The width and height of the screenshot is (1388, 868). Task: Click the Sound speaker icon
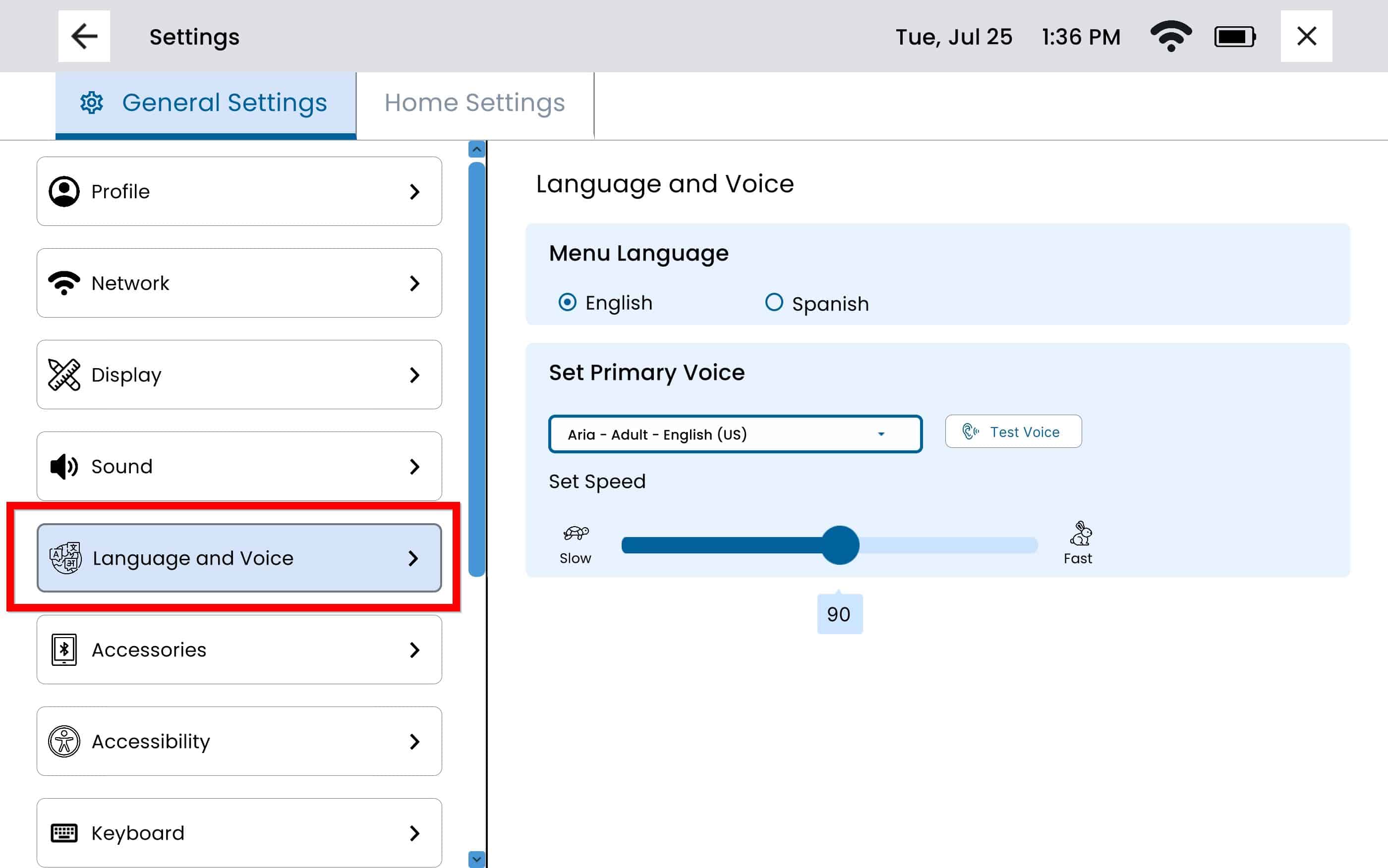pos(64,466)
